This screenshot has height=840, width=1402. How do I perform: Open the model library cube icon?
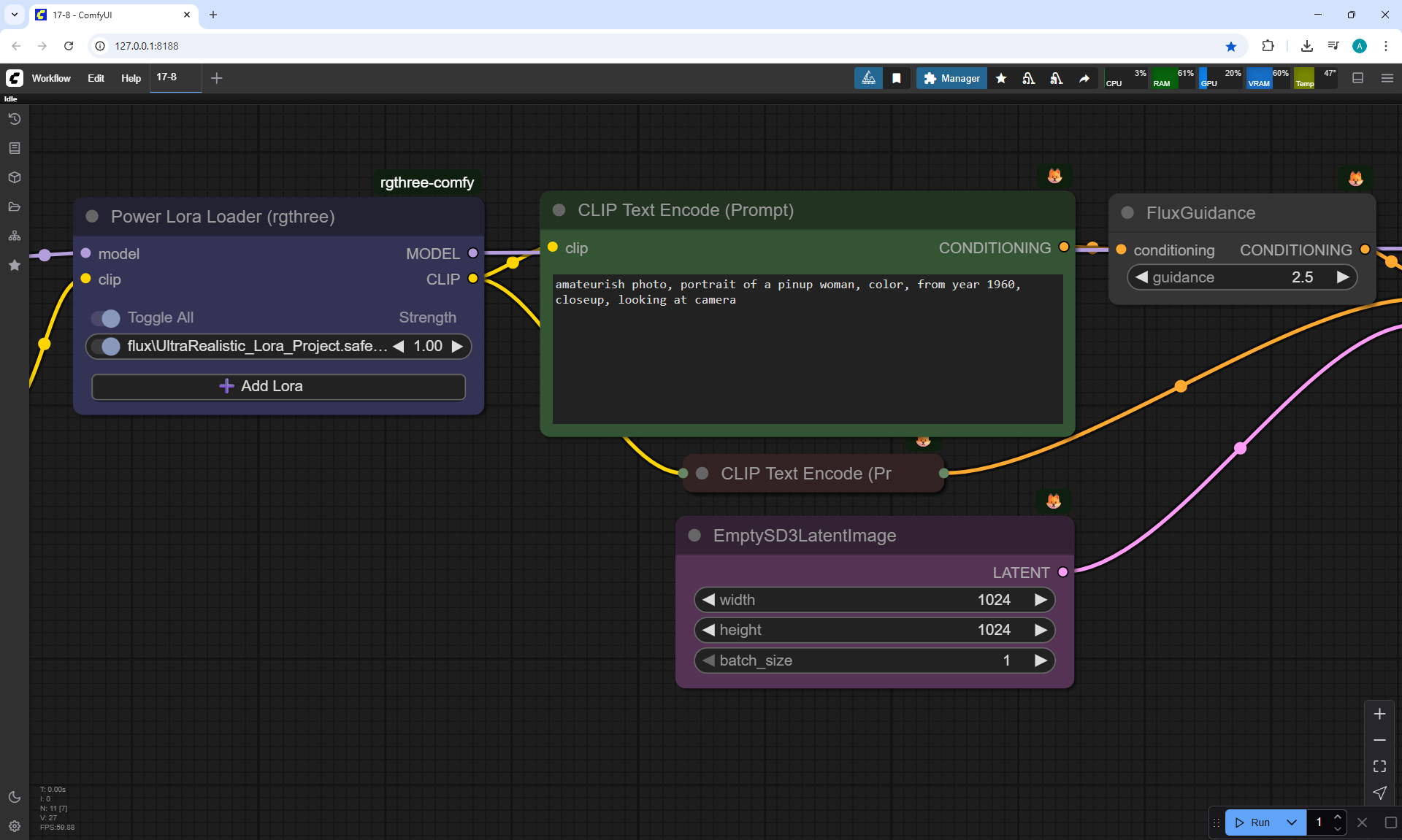14,177
